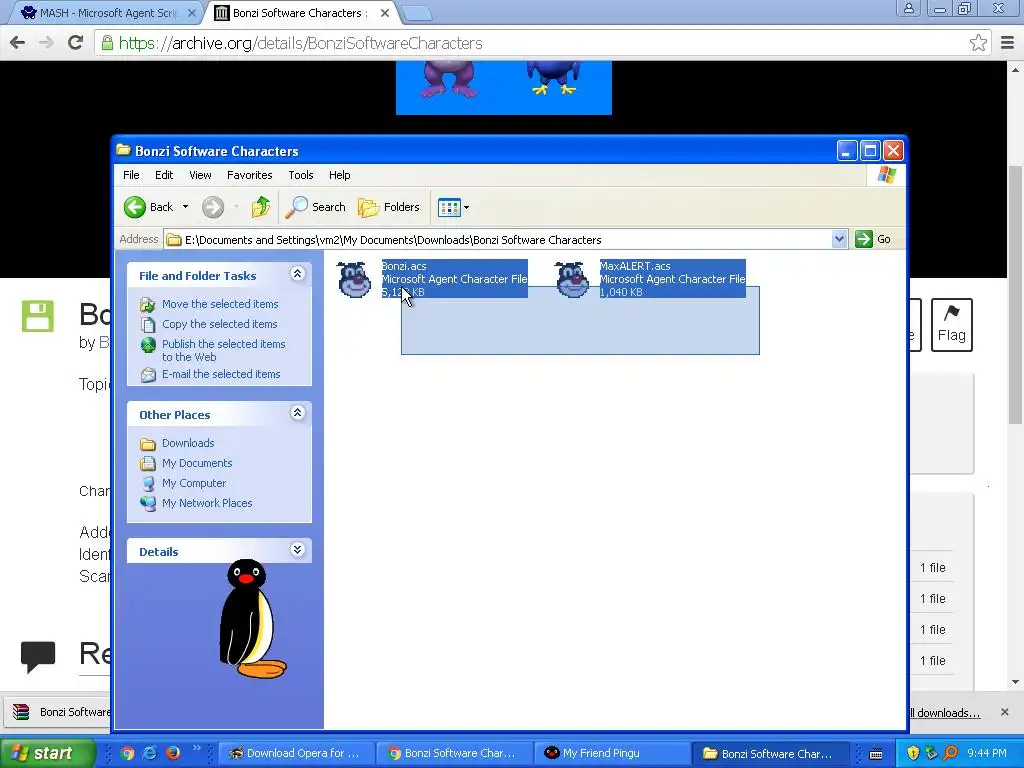
Task: Click the Pingu penguin character
Action: click(251, 618)
